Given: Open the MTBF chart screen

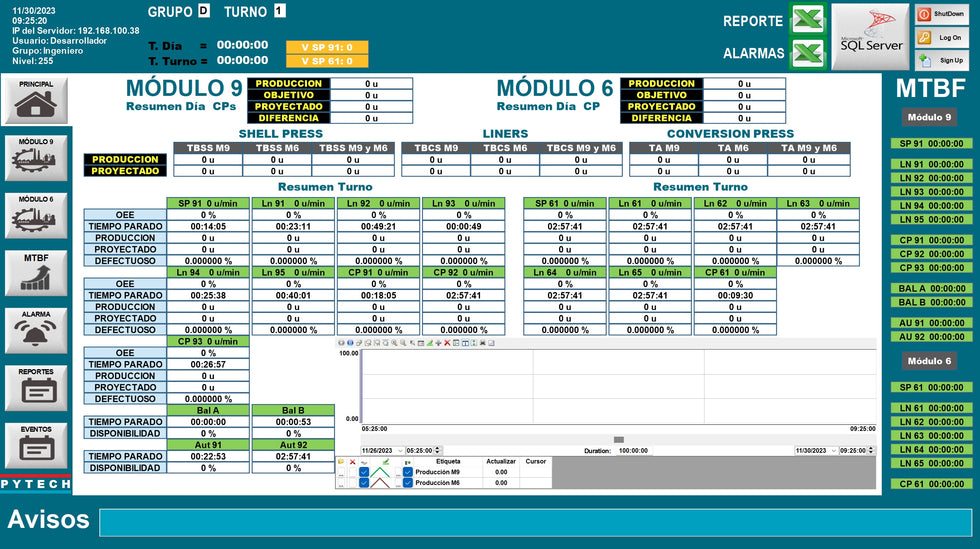Looking at the screenshot, I should click(36, 272).
